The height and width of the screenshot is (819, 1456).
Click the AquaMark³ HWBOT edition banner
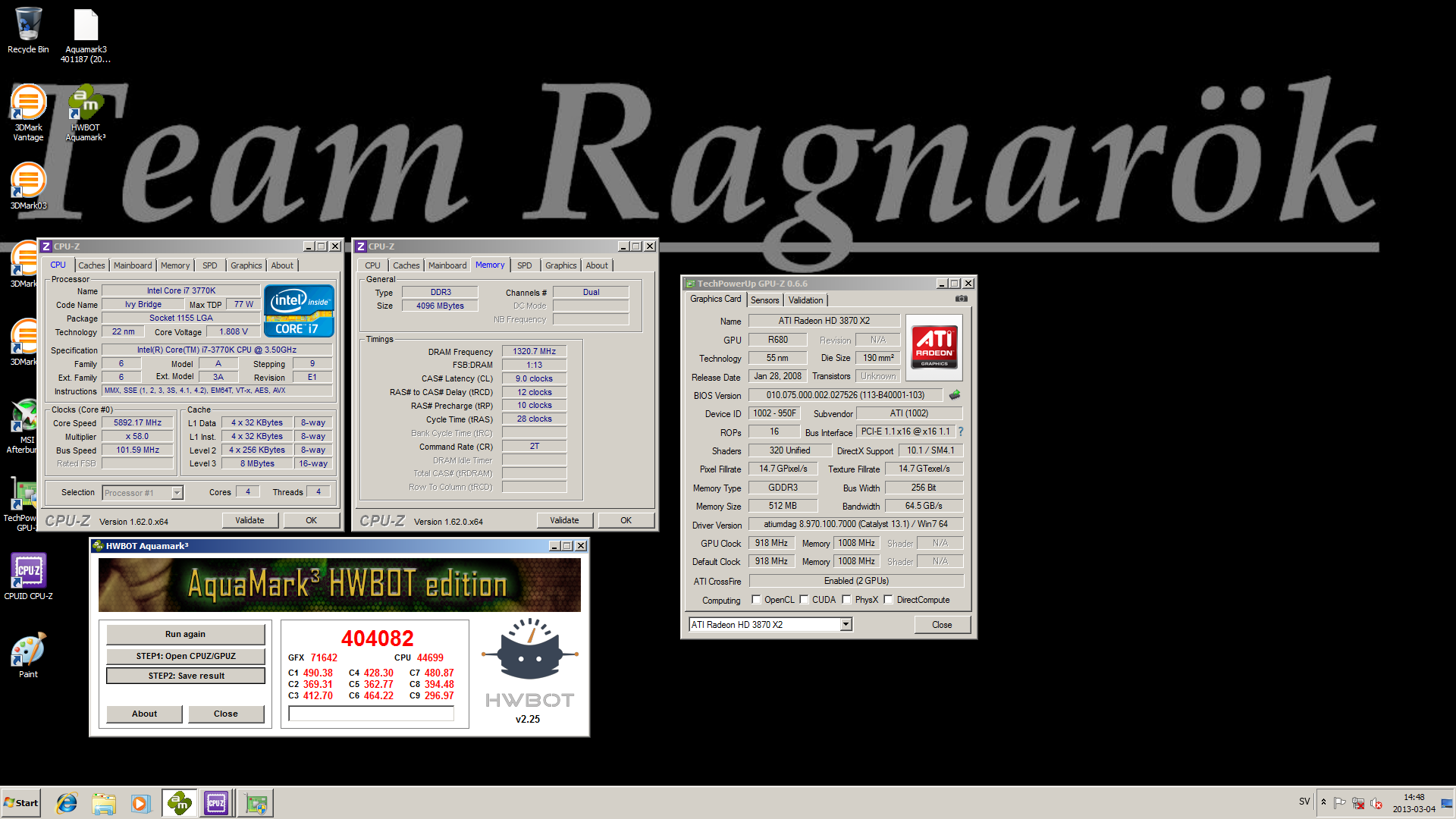click(340, 585)
